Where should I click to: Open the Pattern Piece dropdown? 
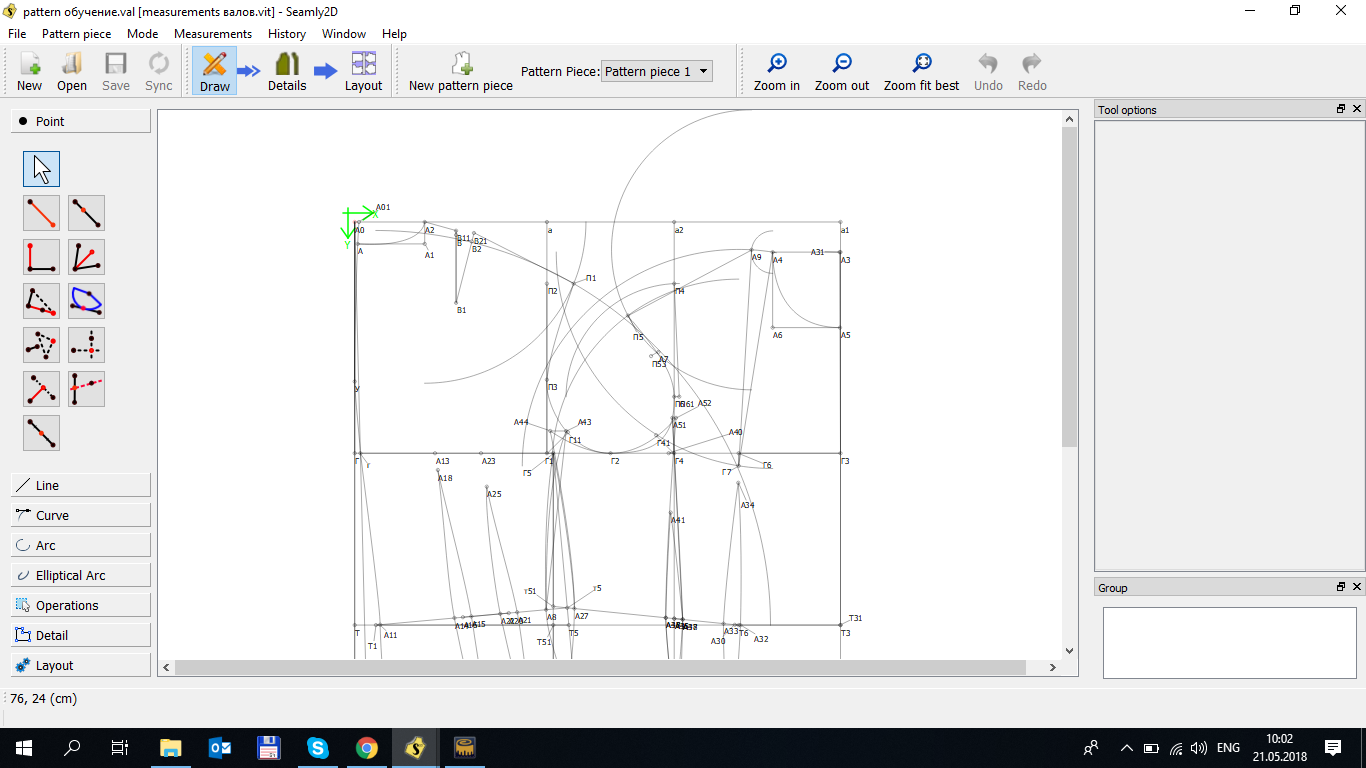tap(657, 71)
